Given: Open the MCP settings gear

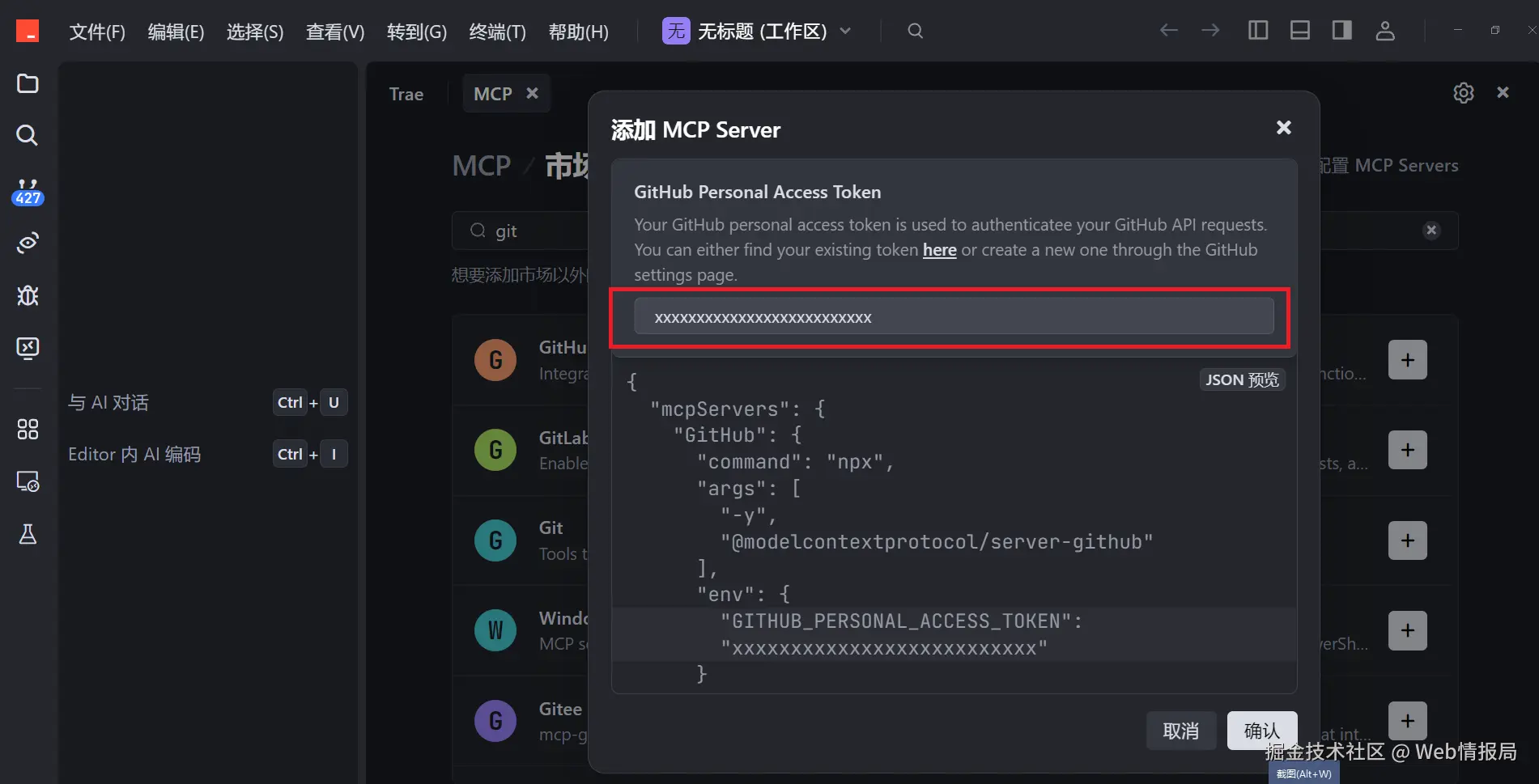Looking at the screenshot, I should click(x=1463, y=92).
